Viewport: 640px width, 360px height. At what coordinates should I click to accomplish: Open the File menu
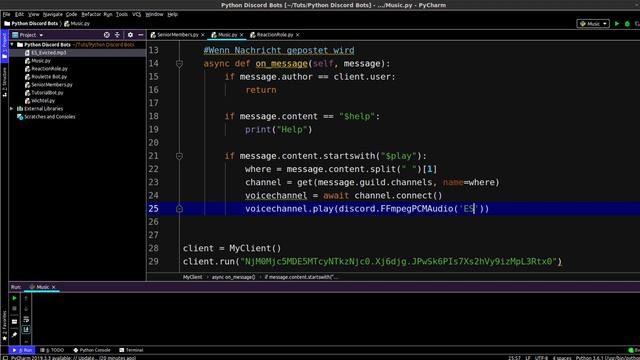point(7,14)
